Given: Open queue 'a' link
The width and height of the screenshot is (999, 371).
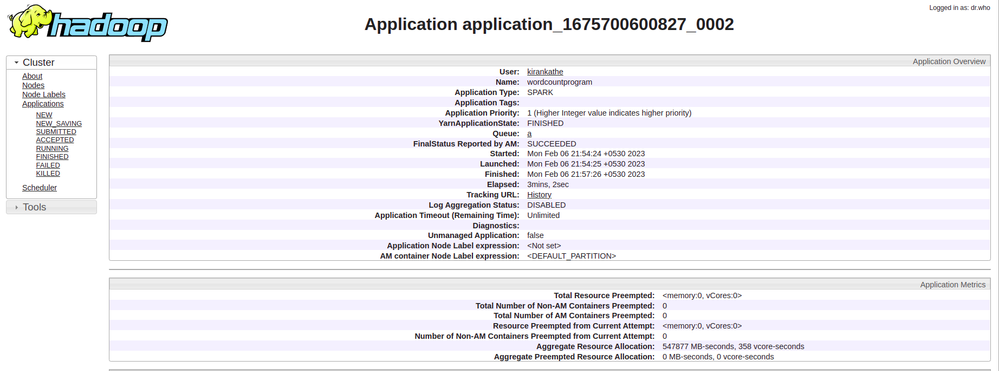Looking at the screenshot, I should (529, 133).
